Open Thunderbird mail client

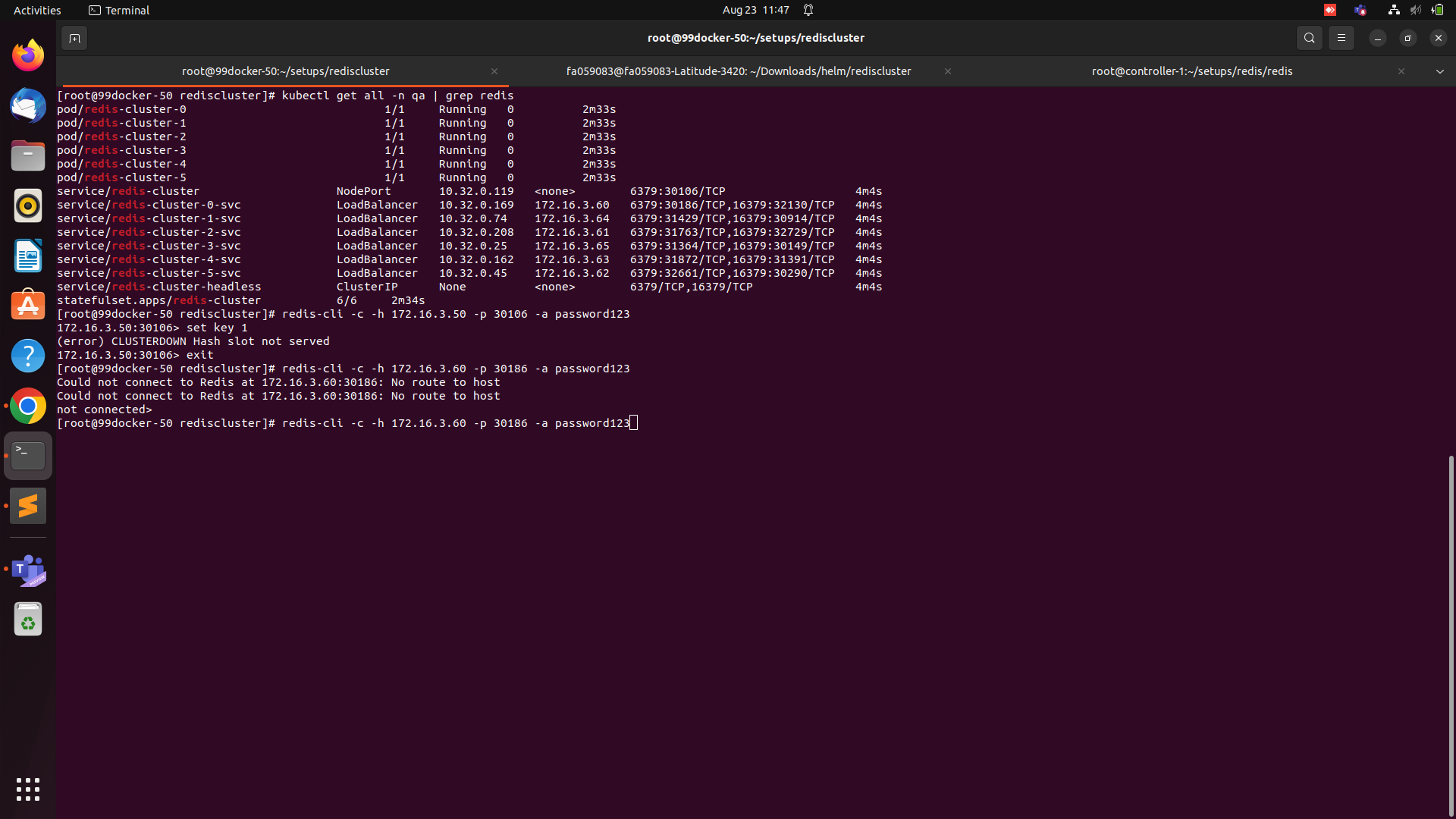[27, 105]
